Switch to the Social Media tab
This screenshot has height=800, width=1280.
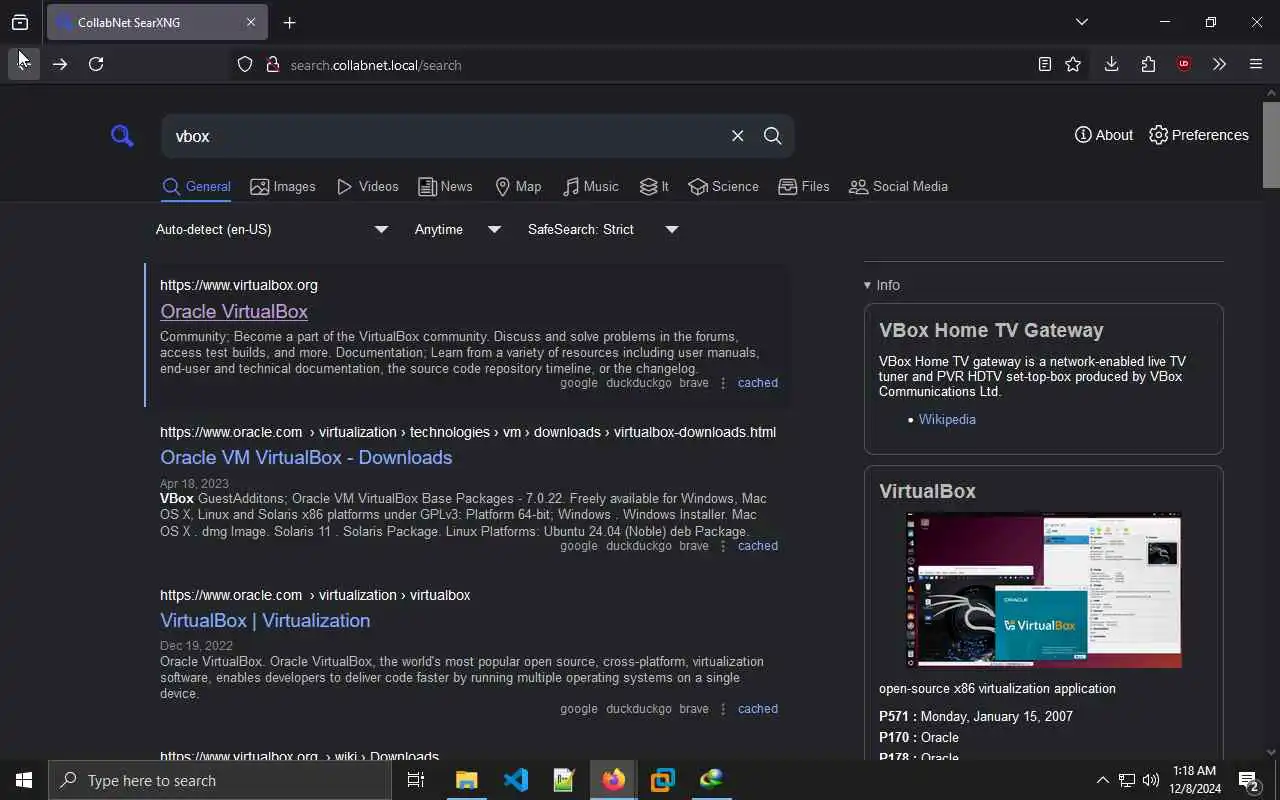pos(898,186)
